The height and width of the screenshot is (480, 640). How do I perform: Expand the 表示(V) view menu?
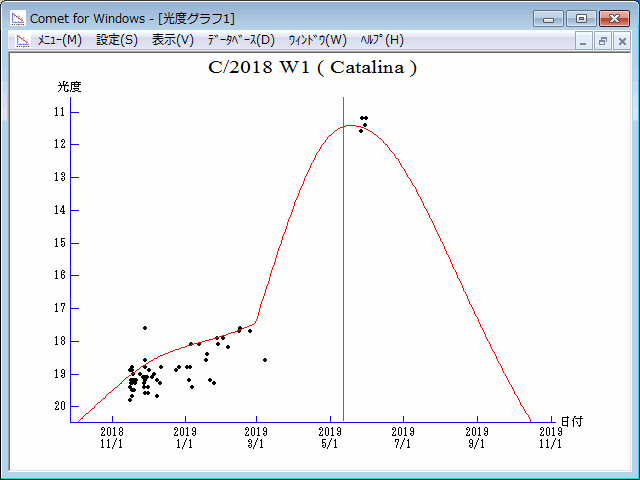point(173,40)
